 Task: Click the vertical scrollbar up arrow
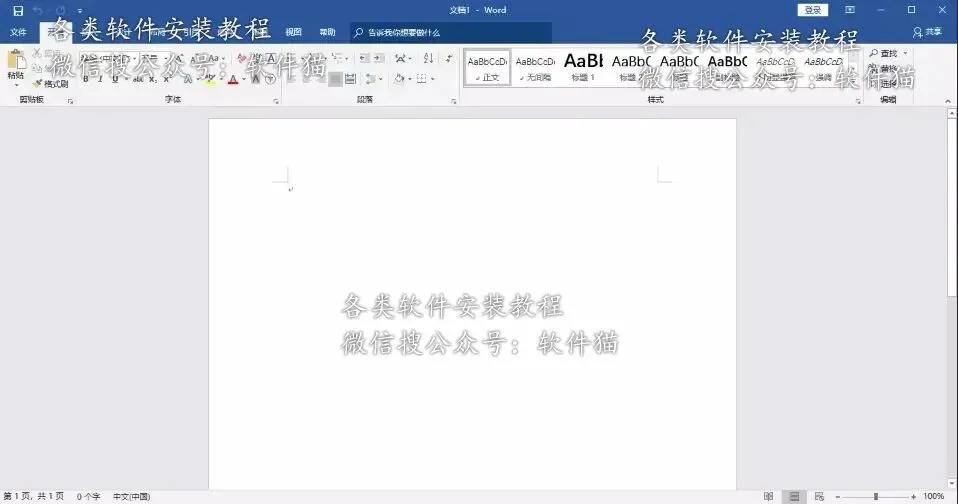[952, 113]
